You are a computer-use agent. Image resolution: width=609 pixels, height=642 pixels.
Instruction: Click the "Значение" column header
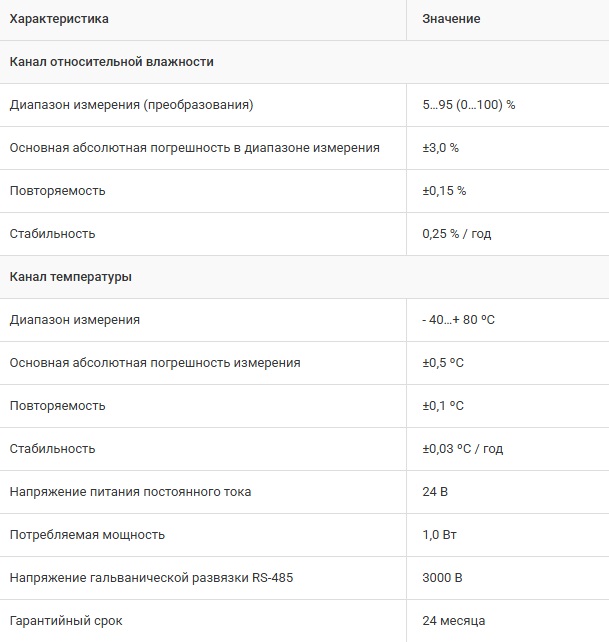click(x=451, y=19)
